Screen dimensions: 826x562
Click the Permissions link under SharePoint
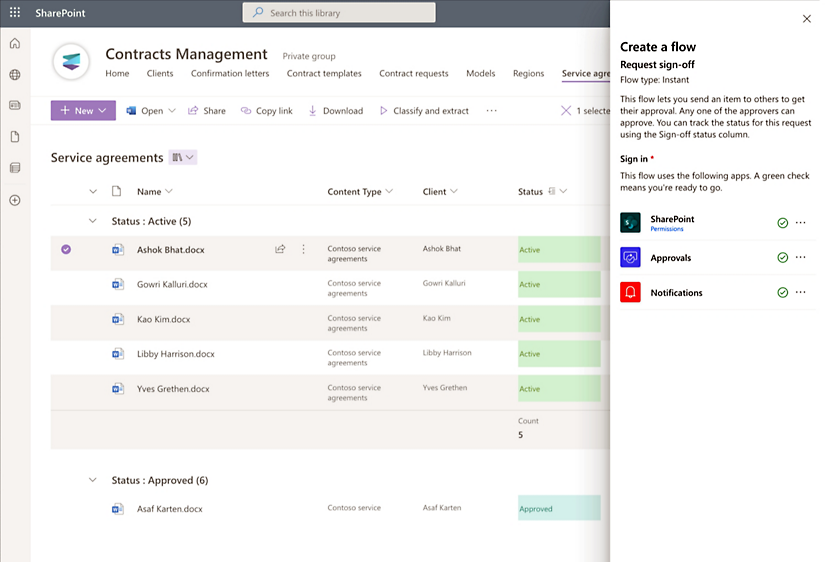[667, 229]
